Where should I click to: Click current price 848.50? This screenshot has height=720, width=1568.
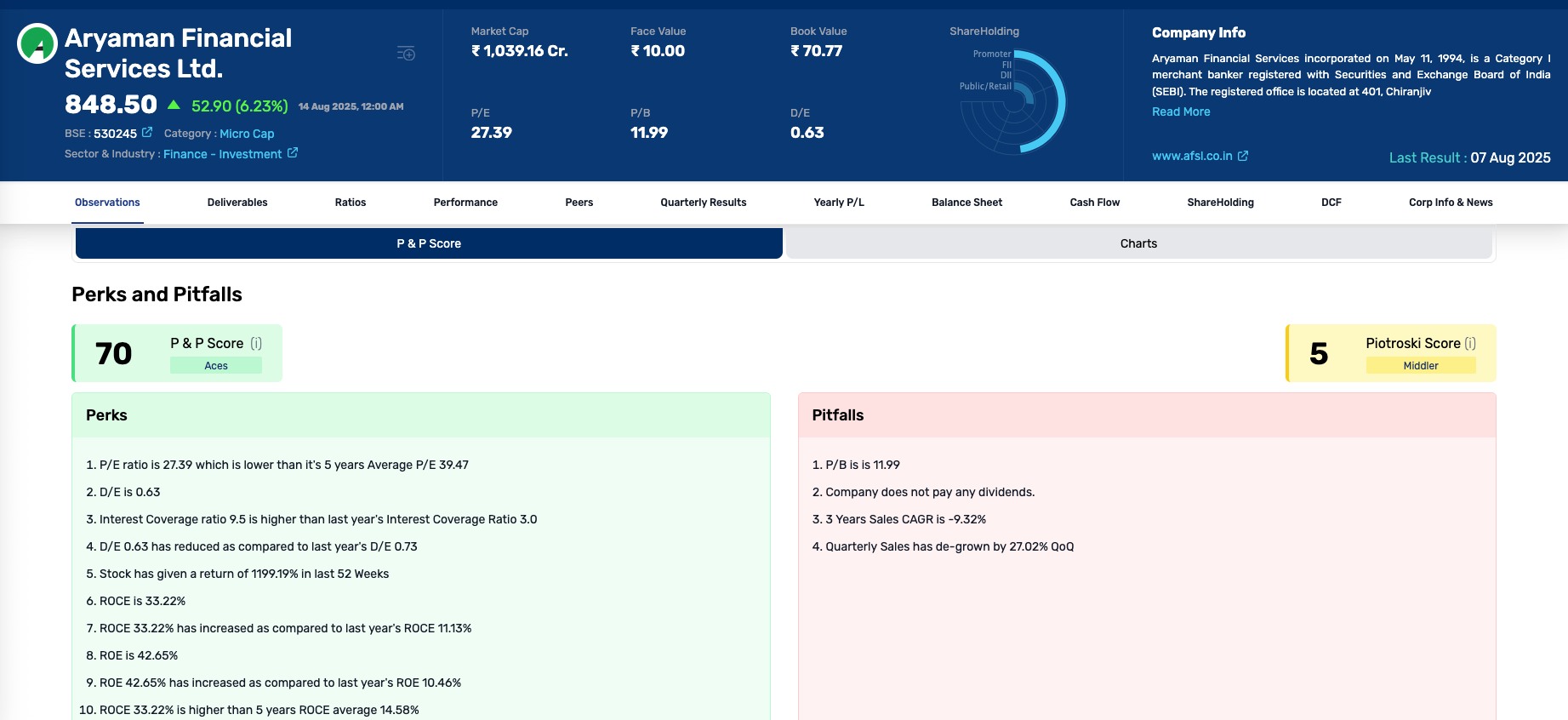tap(111, 104)
